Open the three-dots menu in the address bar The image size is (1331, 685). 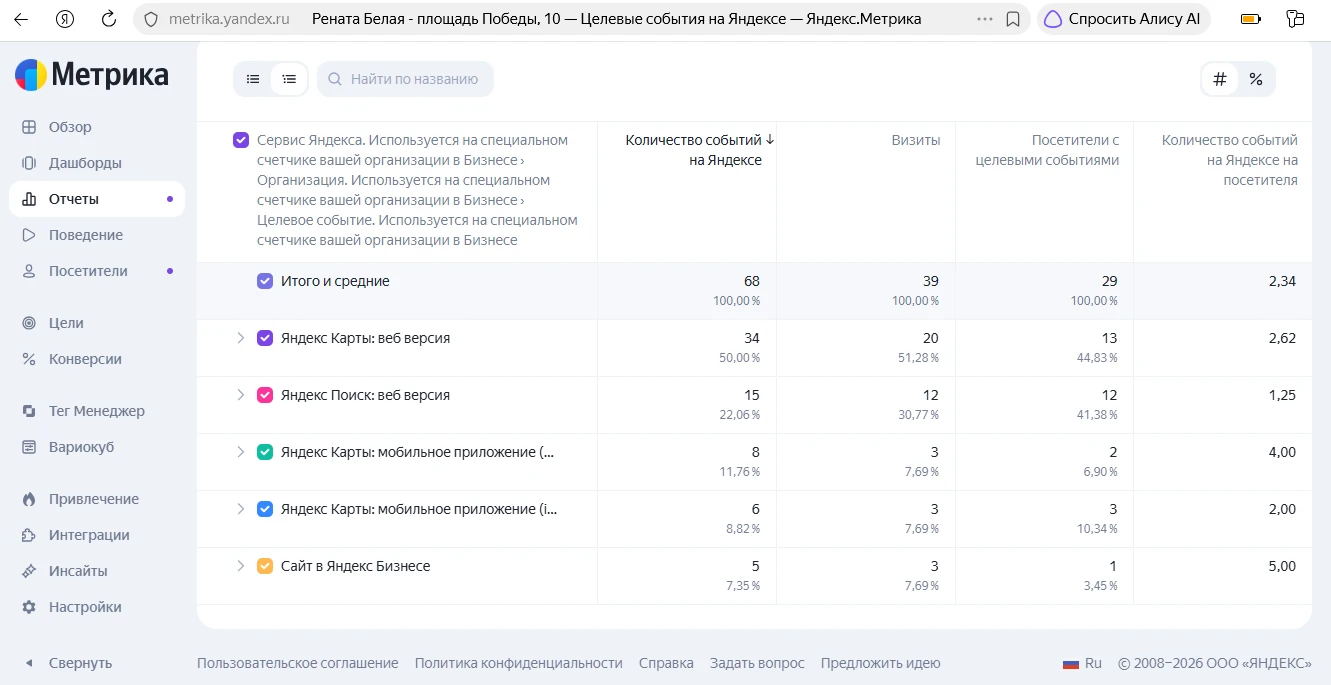tap(985, 19)
